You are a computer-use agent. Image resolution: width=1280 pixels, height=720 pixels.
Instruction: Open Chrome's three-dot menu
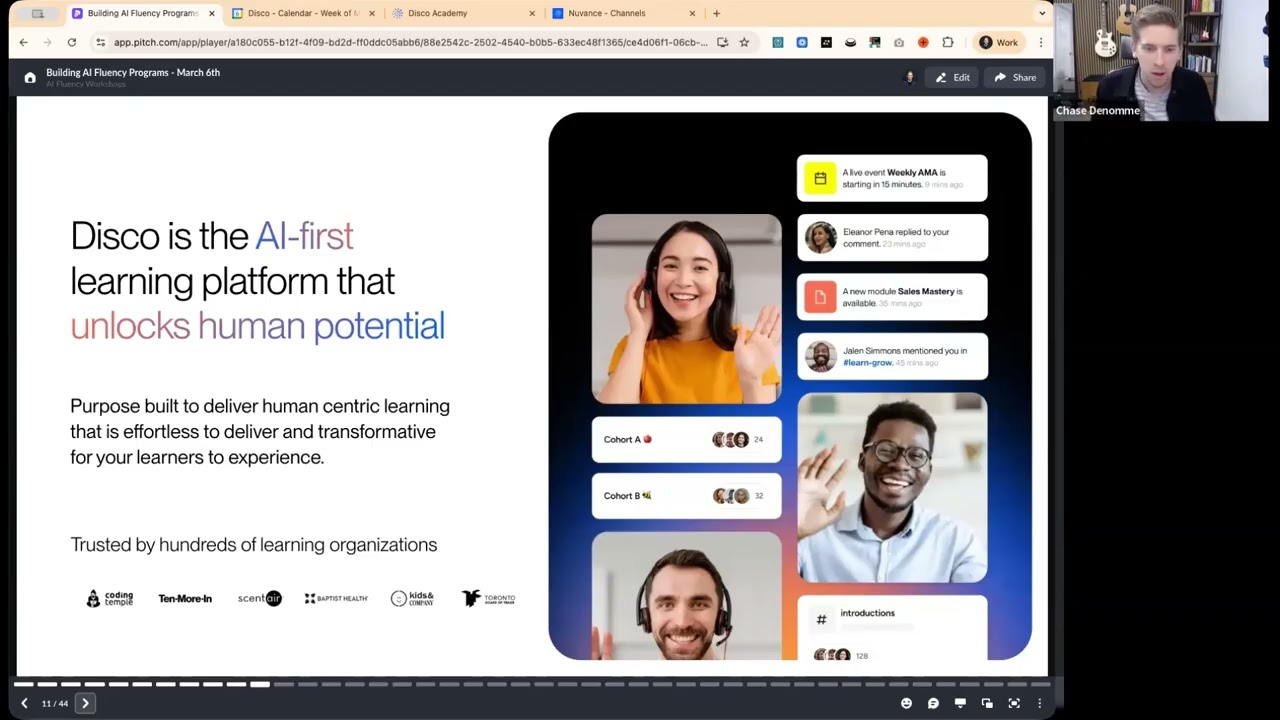click(x=1041, y=42)
